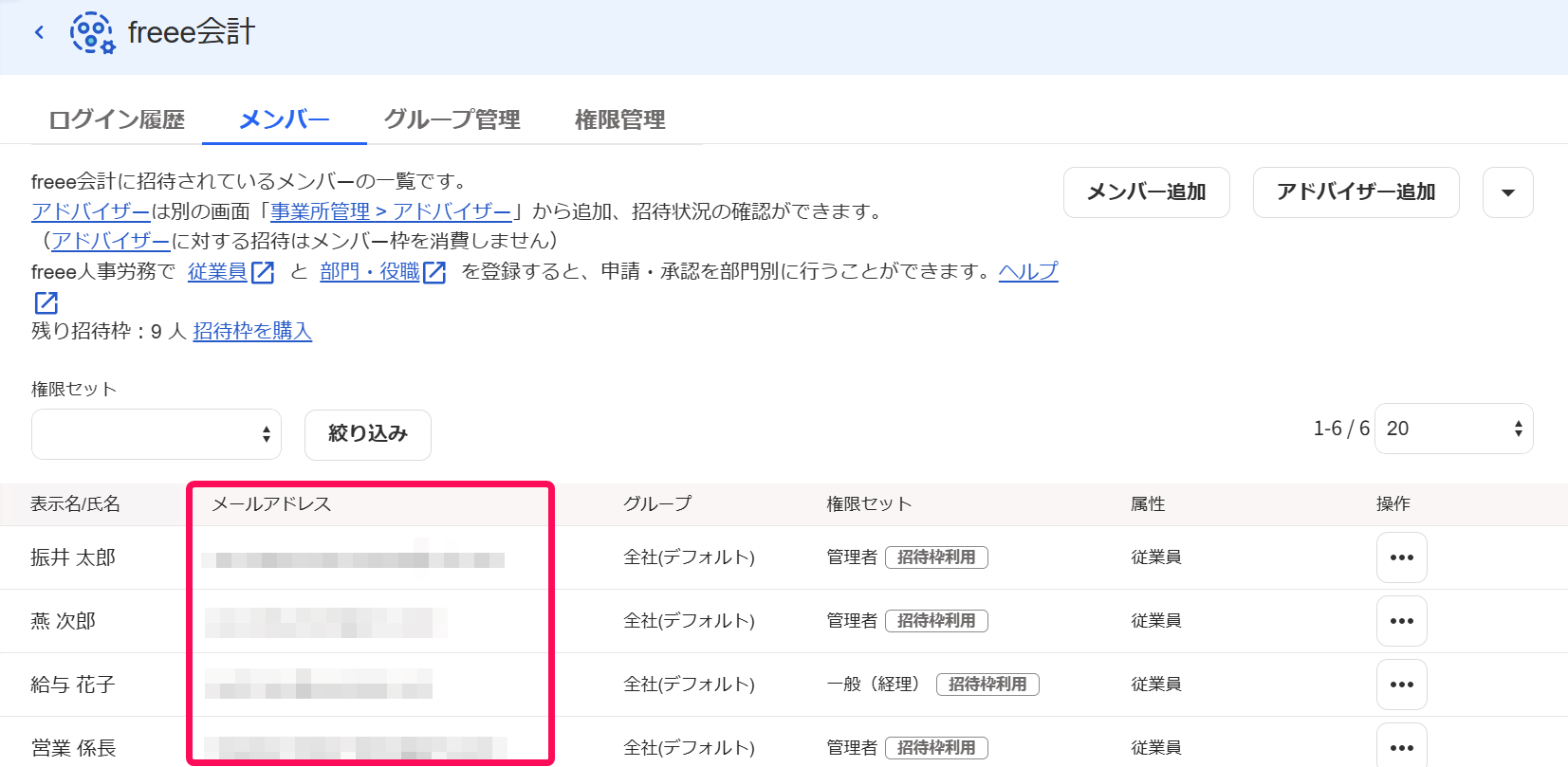The width and height of the screenshot is (1568, 767).
Task: Click the 招待枠を購入 link
Action: point(252,331)
